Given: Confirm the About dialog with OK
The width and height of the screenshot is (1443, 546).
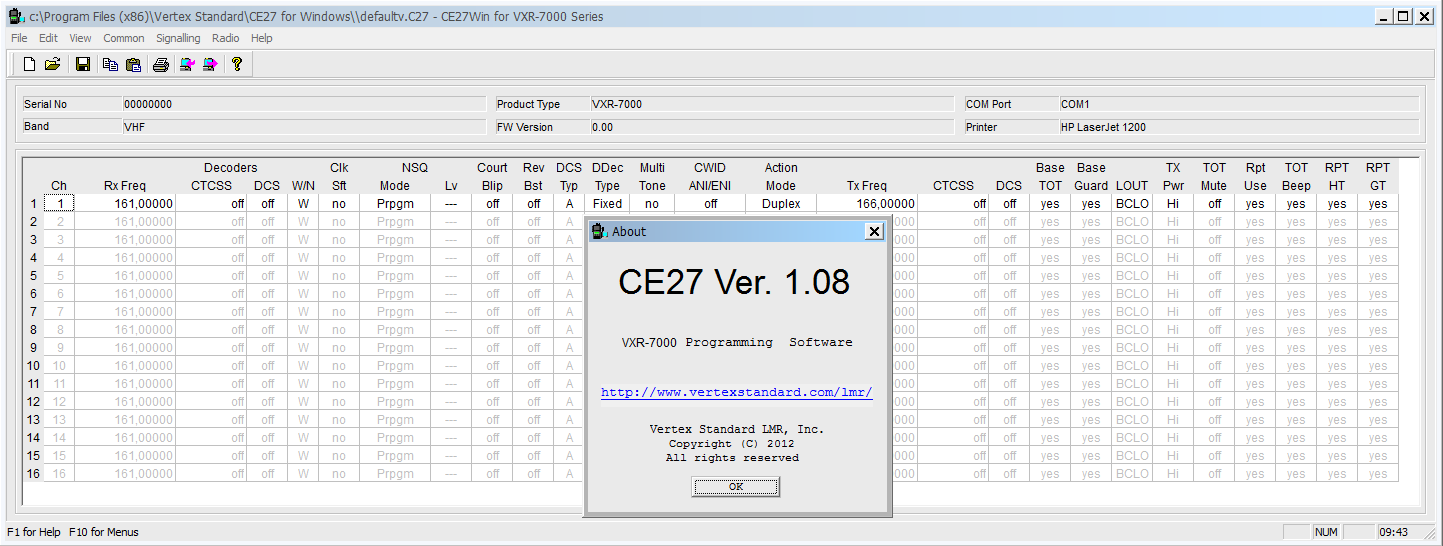Looking at the screenshot, I should [x=736, y=486].
